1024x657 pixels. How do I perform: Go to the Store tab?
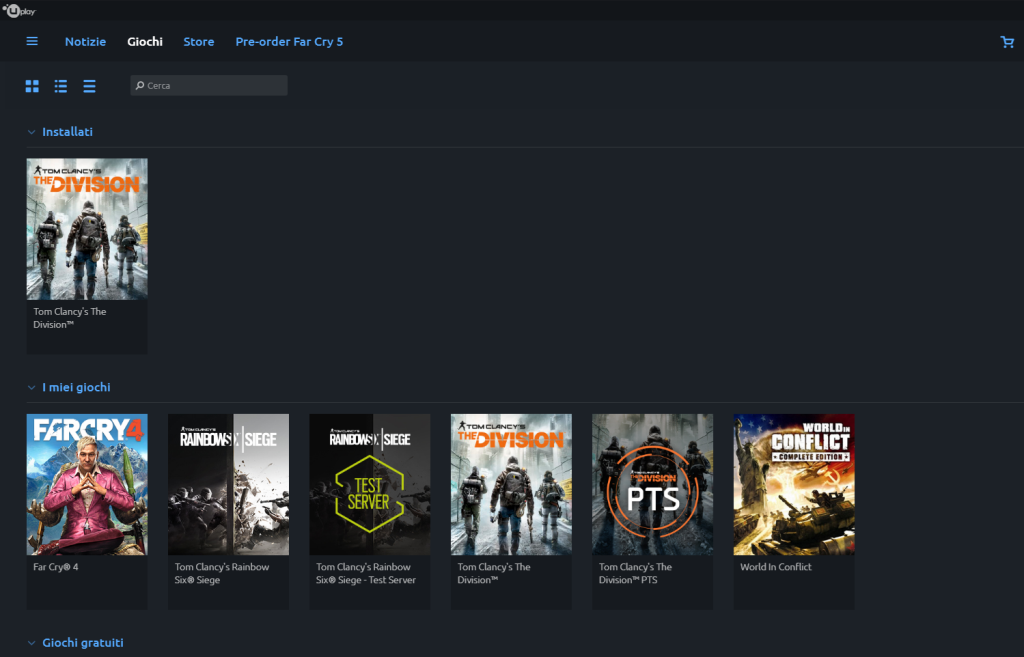(x=199, y=41)
